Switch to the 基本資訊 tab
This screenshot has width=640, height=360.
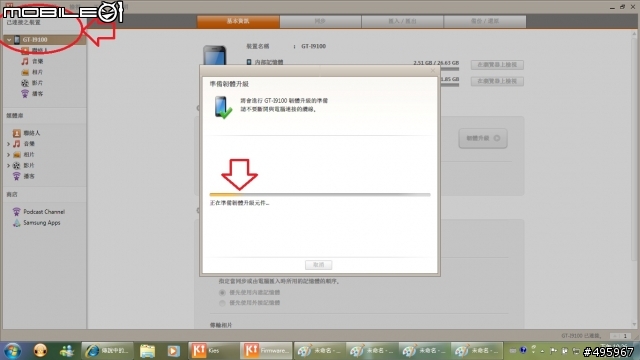[238, 21]
